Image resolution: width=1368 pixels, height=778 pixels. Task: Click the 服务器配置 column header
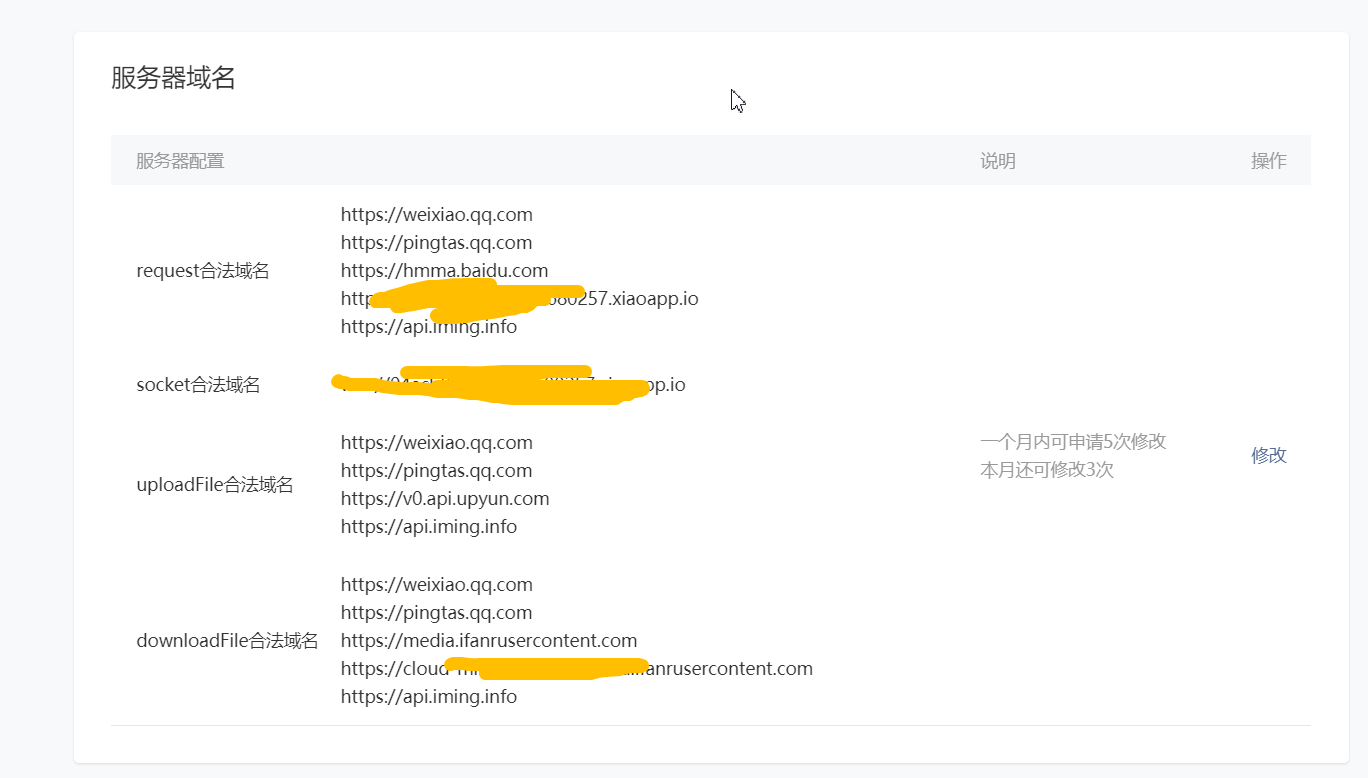[180, 161]
